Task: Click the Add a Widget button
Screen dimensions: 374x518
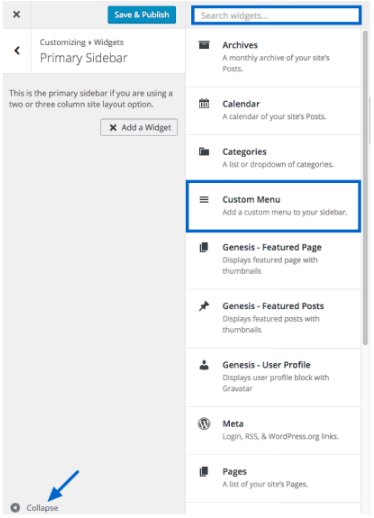Action: pyautogui.click(x=139, y=127)
